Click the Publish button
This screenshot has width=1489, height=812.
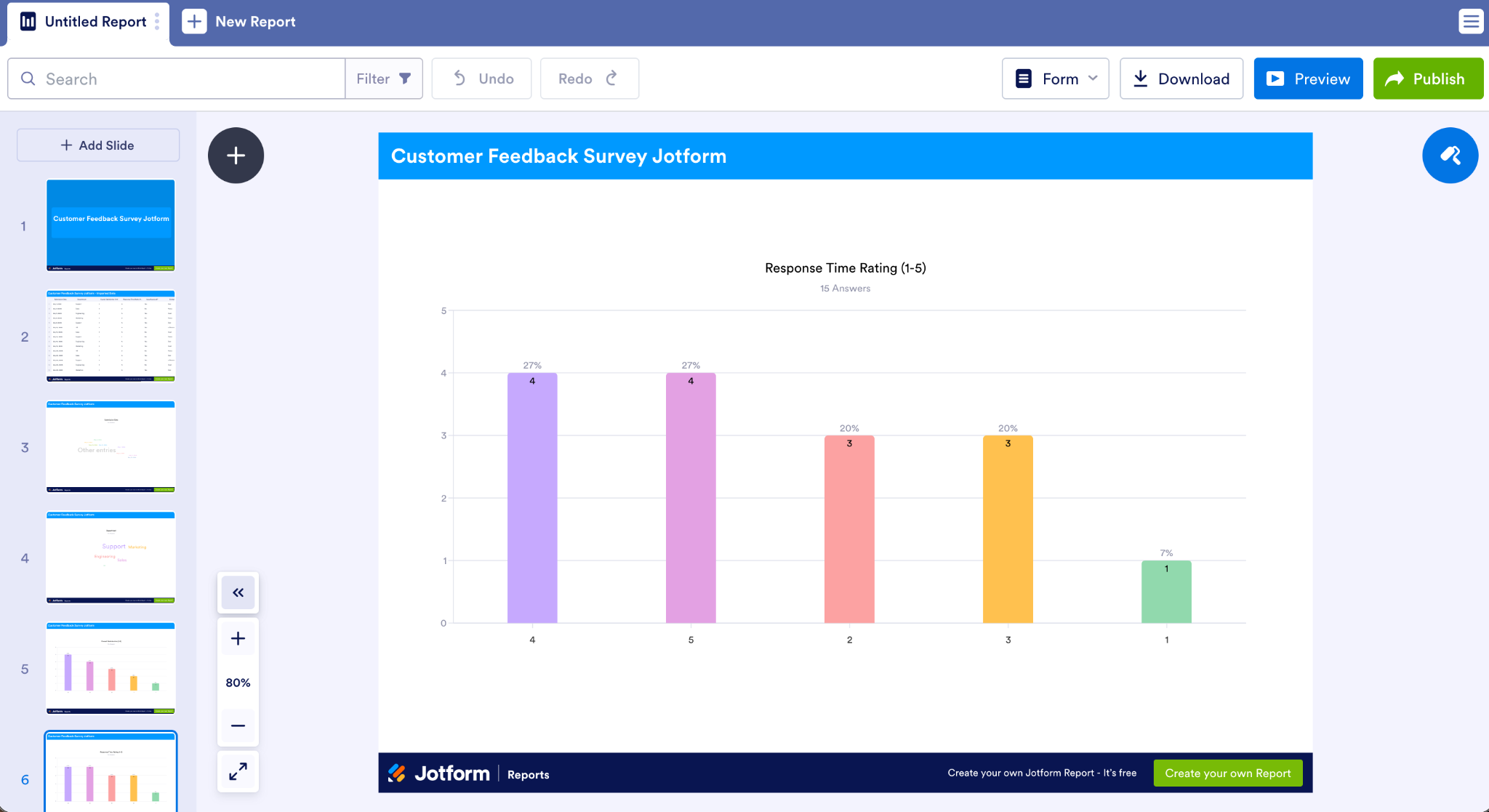point(1428,79)
